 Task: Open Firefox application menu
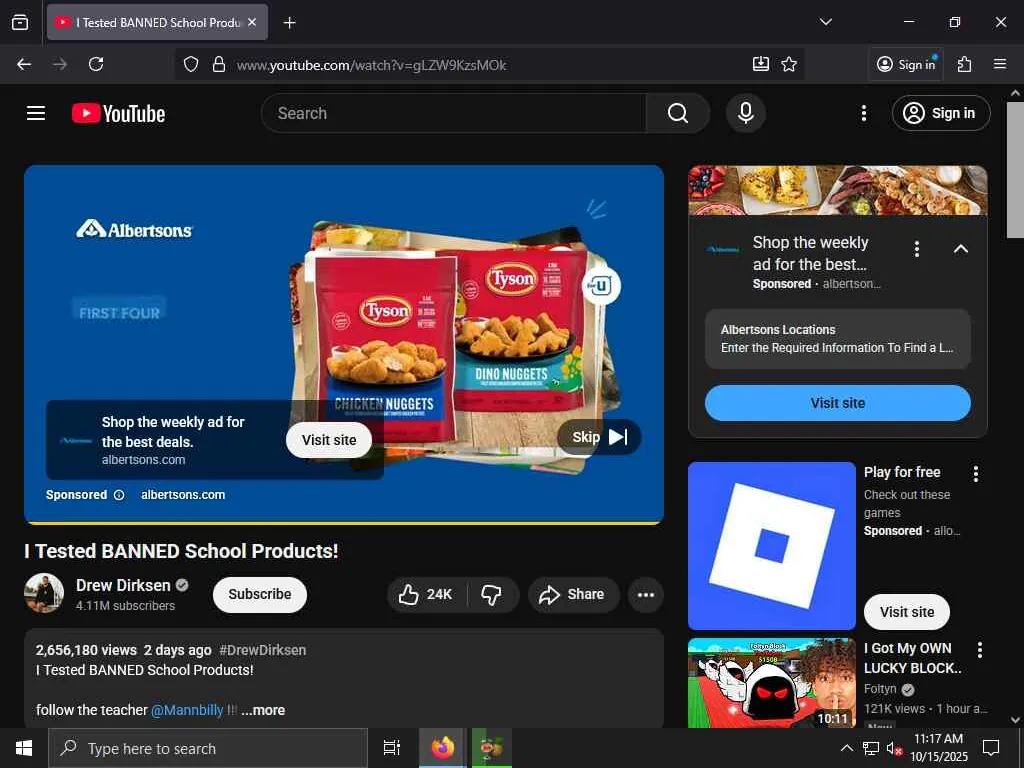[x=999, y=64]
